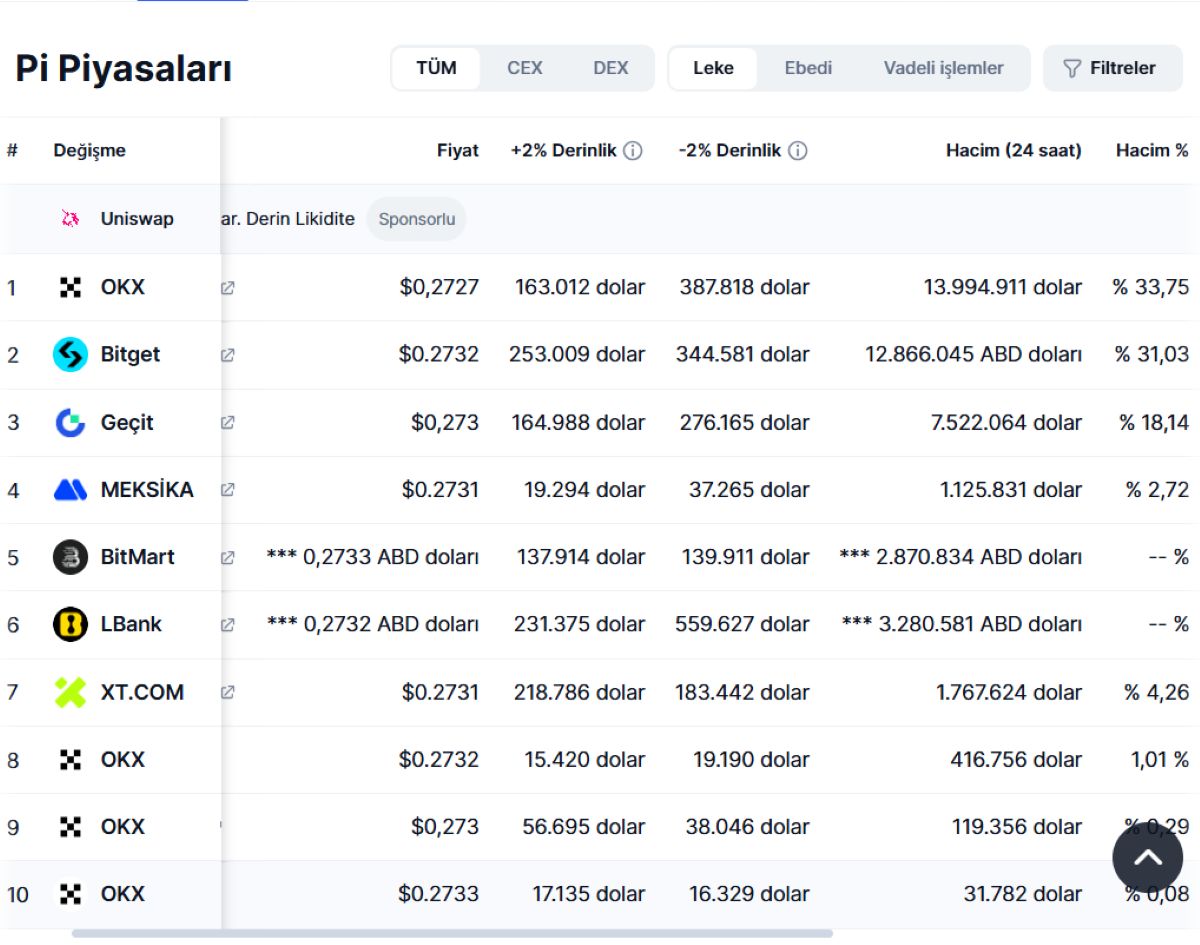Image resolution: width=1200 pixels, height=945 pixels.
Task: Click the MEKSİKA exchange logo icon
Action: 70,490
